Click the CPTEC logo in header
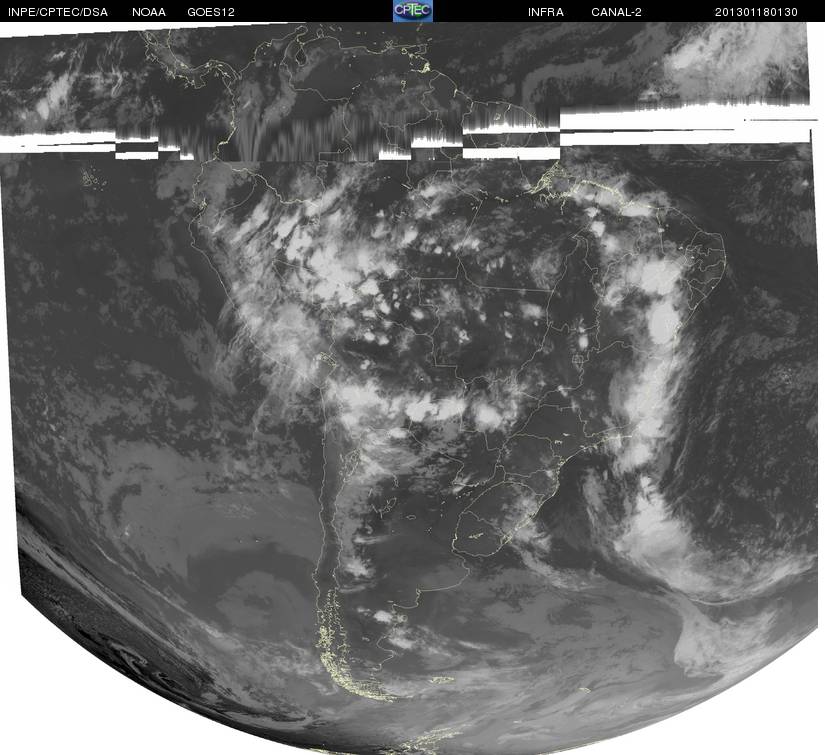 coord(413,11)
